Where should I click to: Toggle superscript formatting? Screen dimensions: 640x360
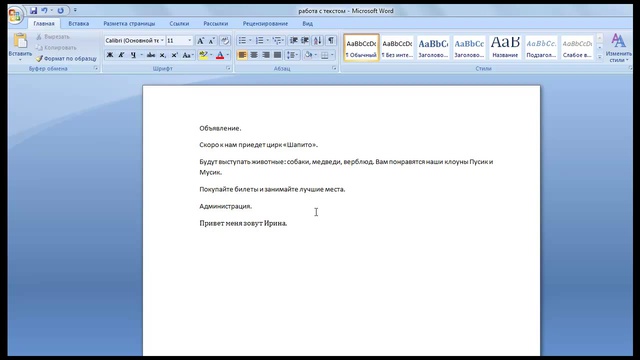175,55
